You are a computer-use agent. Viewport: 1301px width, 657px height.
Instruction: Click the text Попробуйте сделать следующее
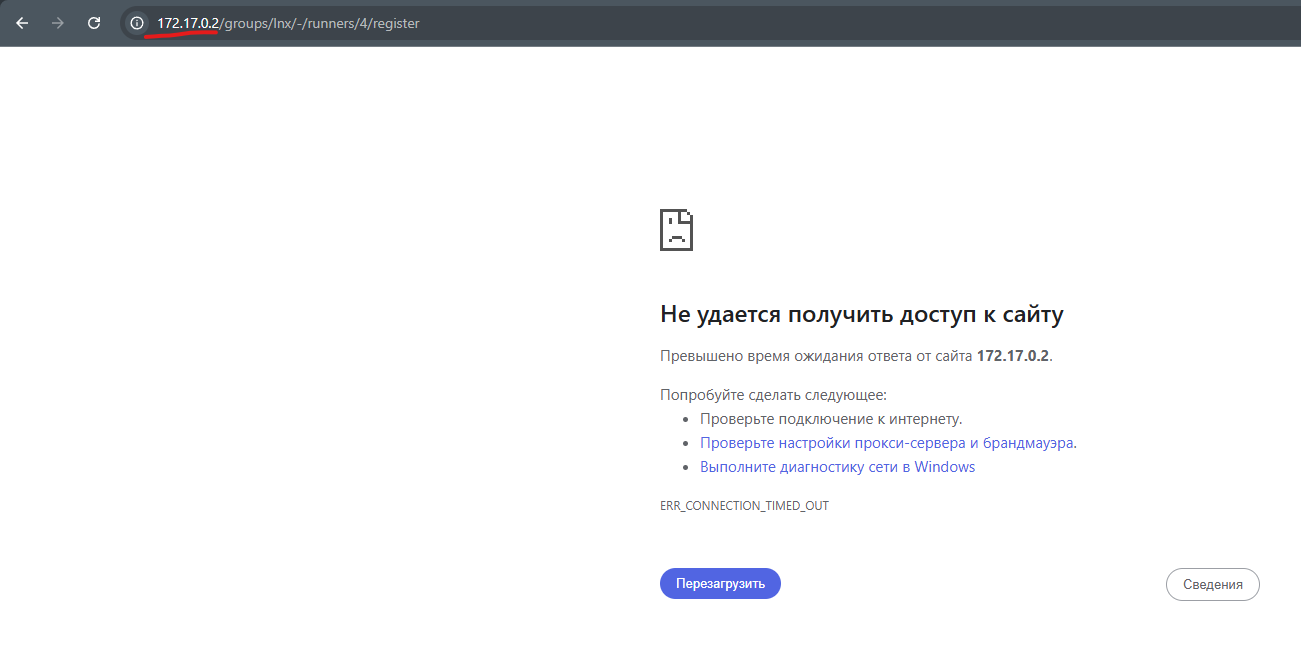(773, 394)
